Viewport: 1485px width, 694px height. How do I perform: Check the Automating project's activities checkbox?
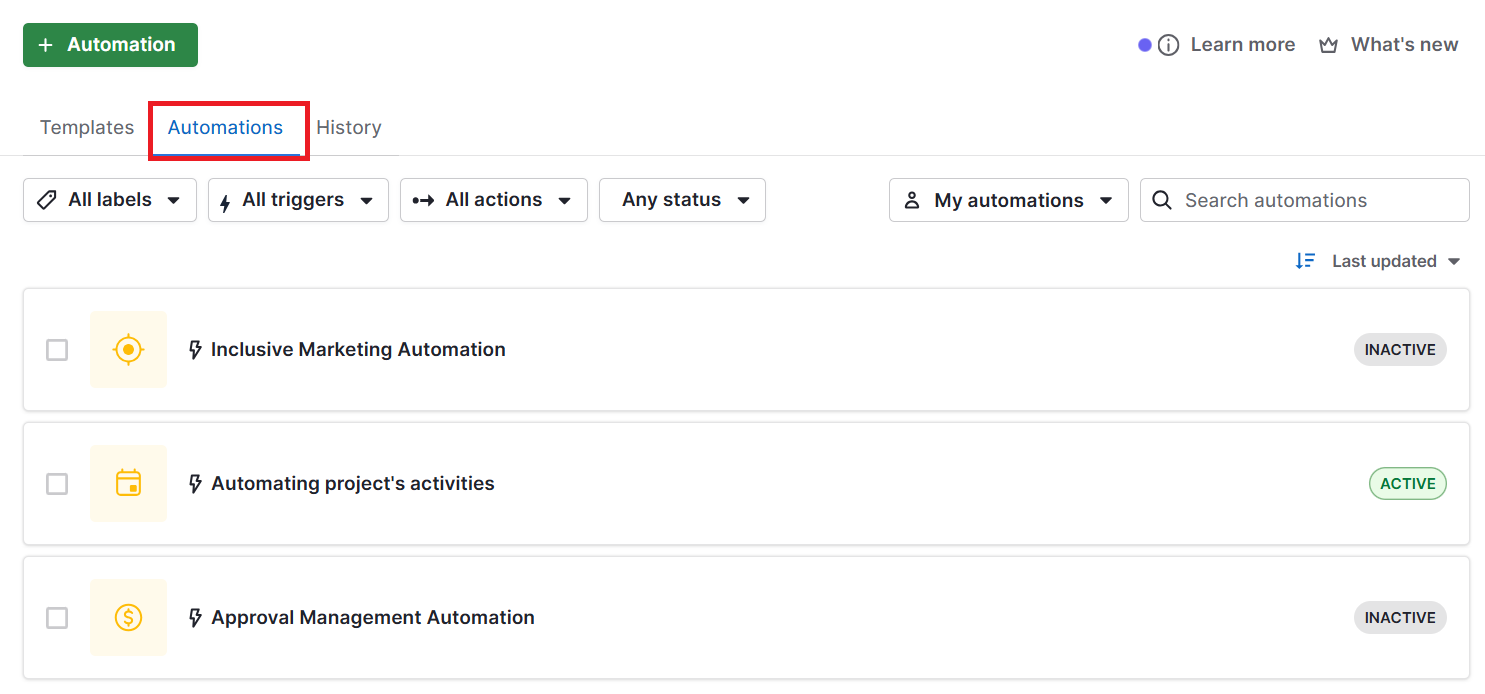point(57,484)
